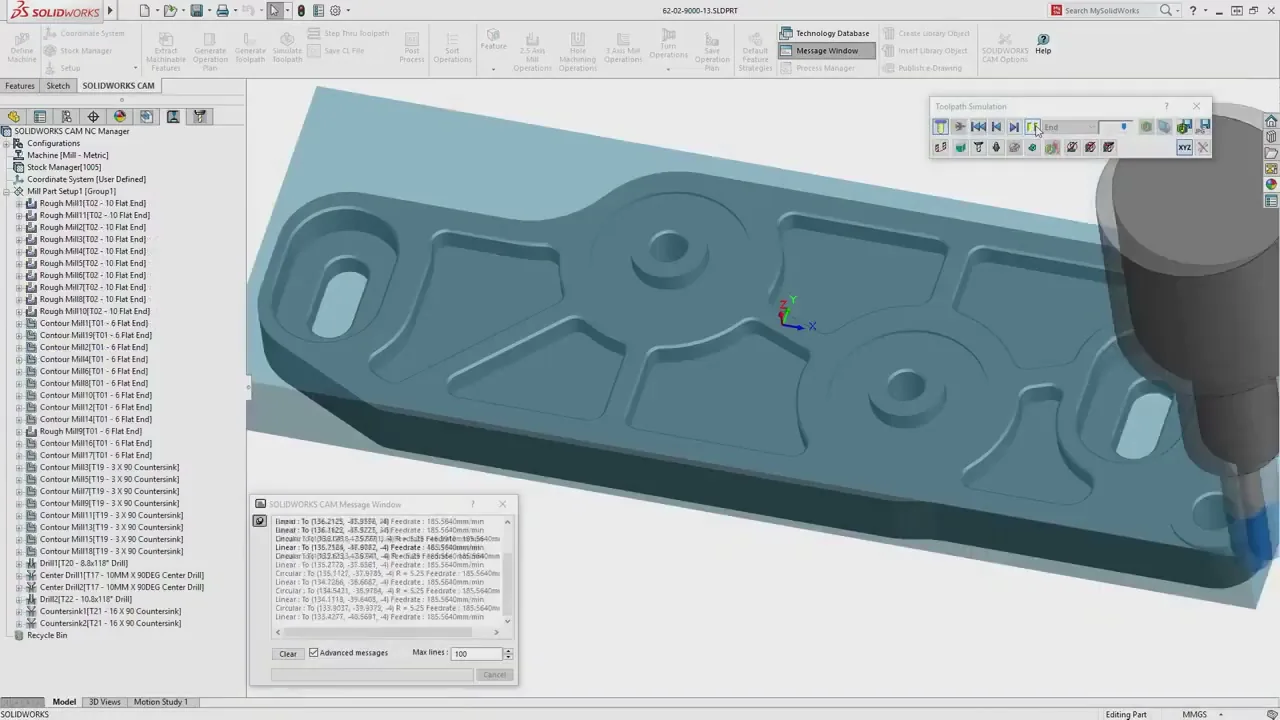This screenshot has height=720, width=1280.
Task: Open the Model tab at the bottom
Action: (x=64, y=702)
